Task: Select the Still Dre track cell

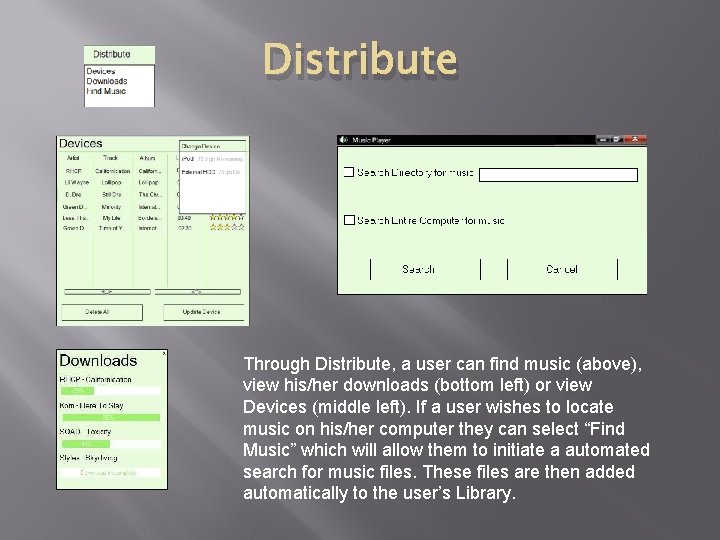Action: [112, 194]
